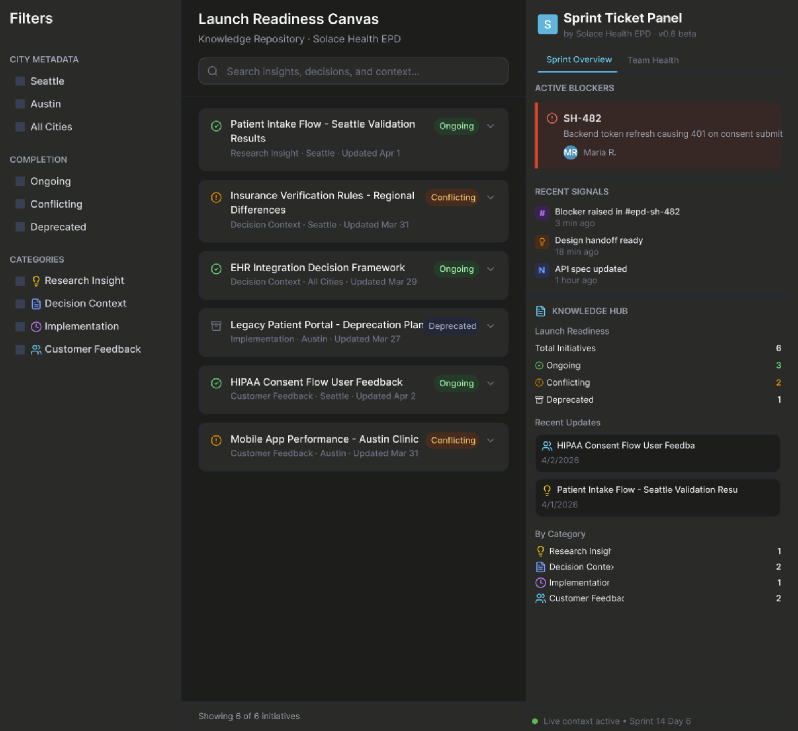This screenshot has height=731, width=798.
Task: Check the Conflicting completion filter
Action: click(20, 204)
